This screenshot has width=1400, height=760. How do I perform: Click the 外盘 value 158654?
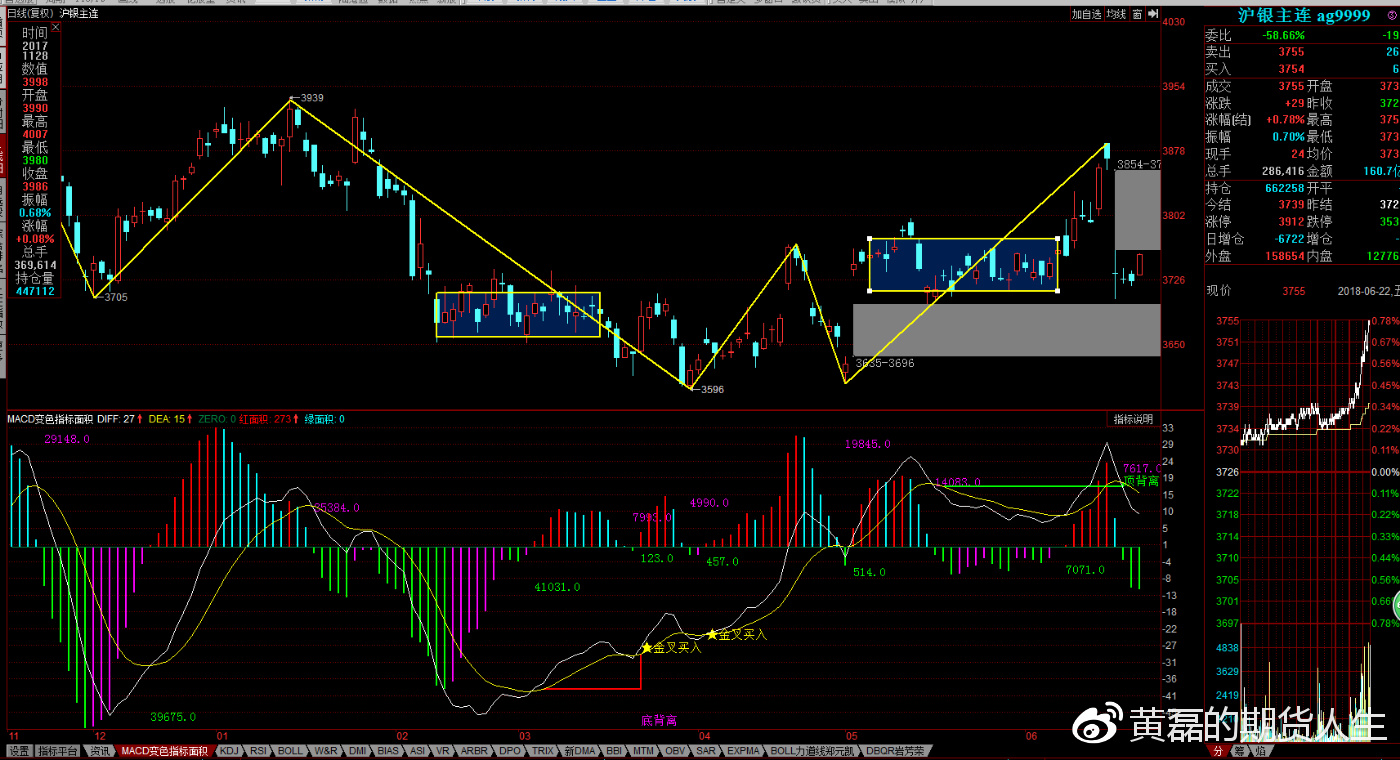pos(1284,256)
